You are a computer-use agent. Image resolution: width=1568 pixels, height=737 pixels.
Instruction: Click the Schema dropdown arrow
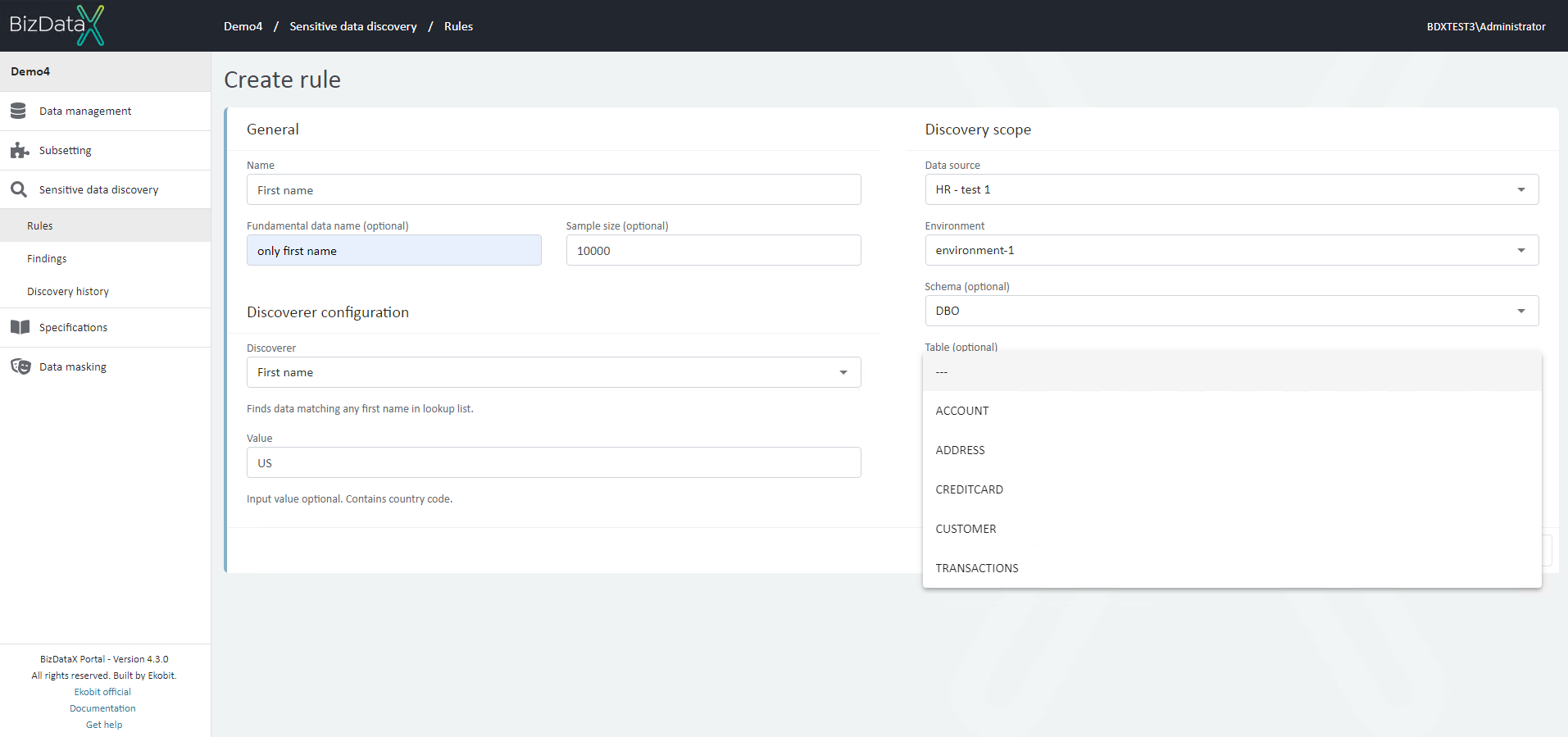[1520, 311]
